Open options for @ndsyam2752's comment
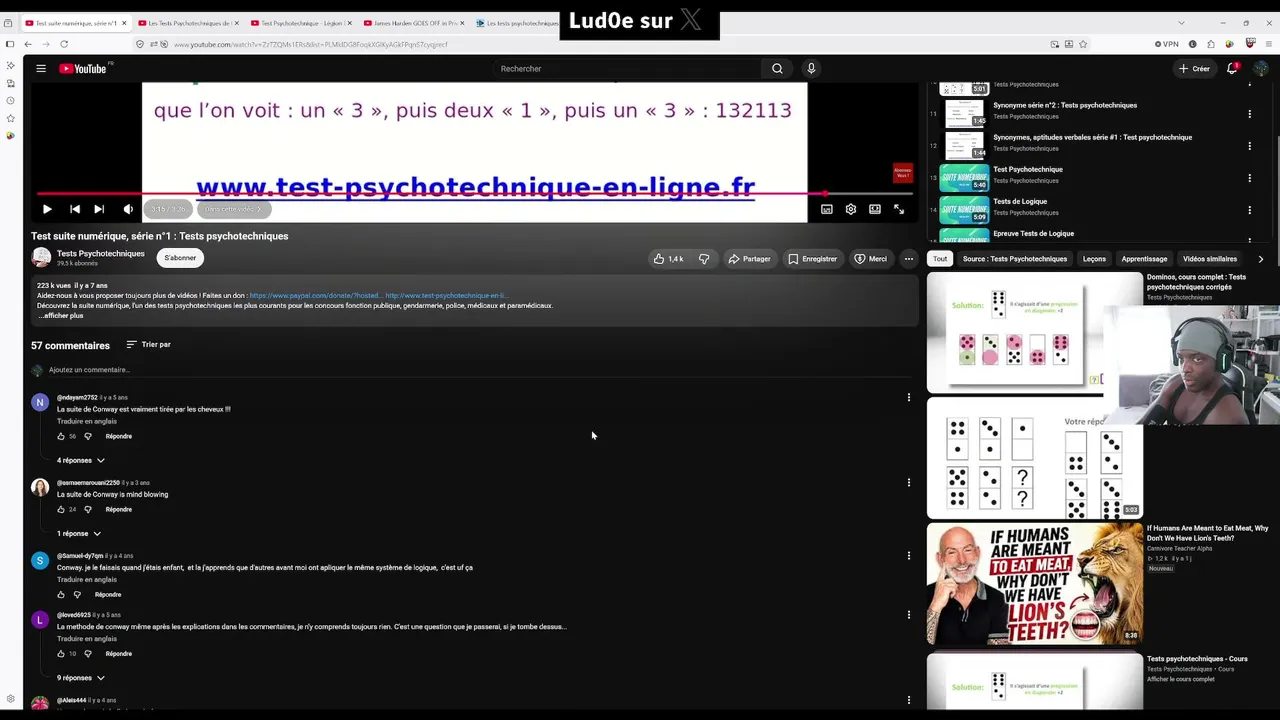 tap(909, 398)
